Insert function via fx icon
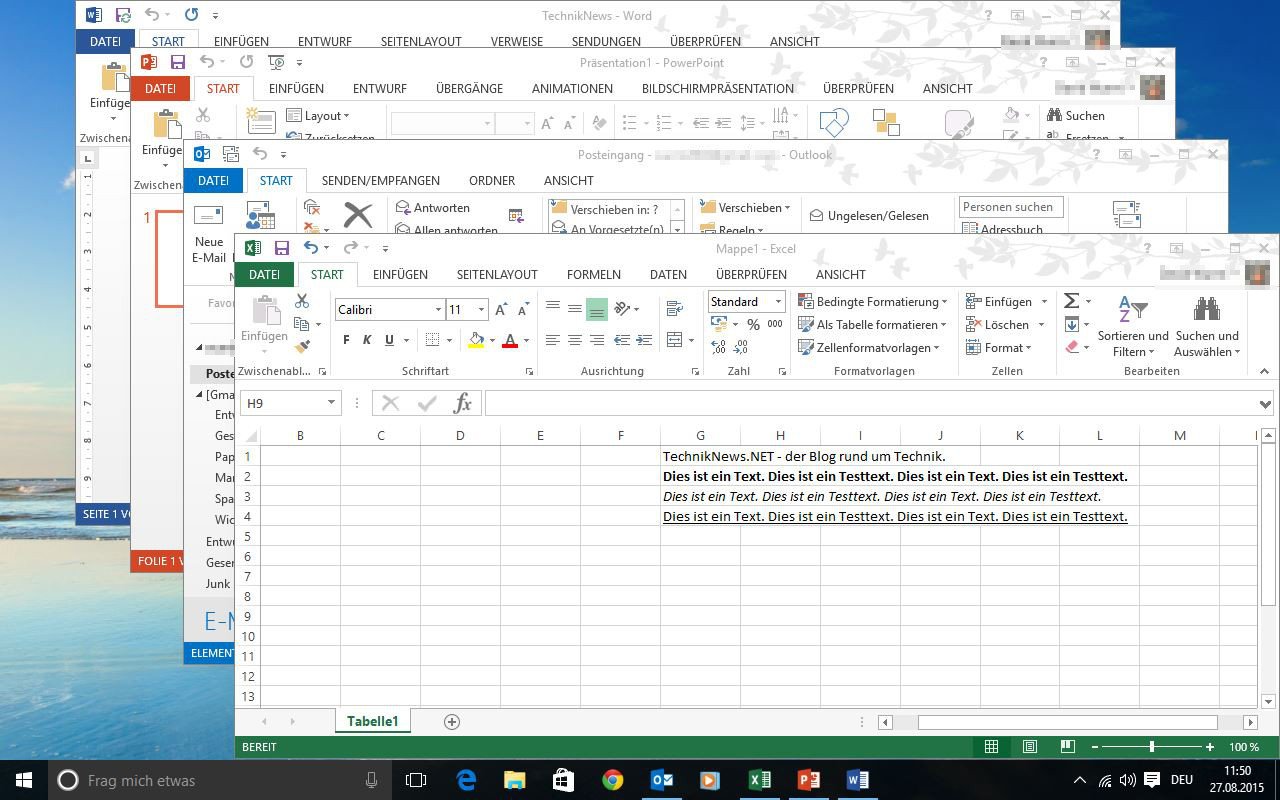 click(x=462, y=403)
